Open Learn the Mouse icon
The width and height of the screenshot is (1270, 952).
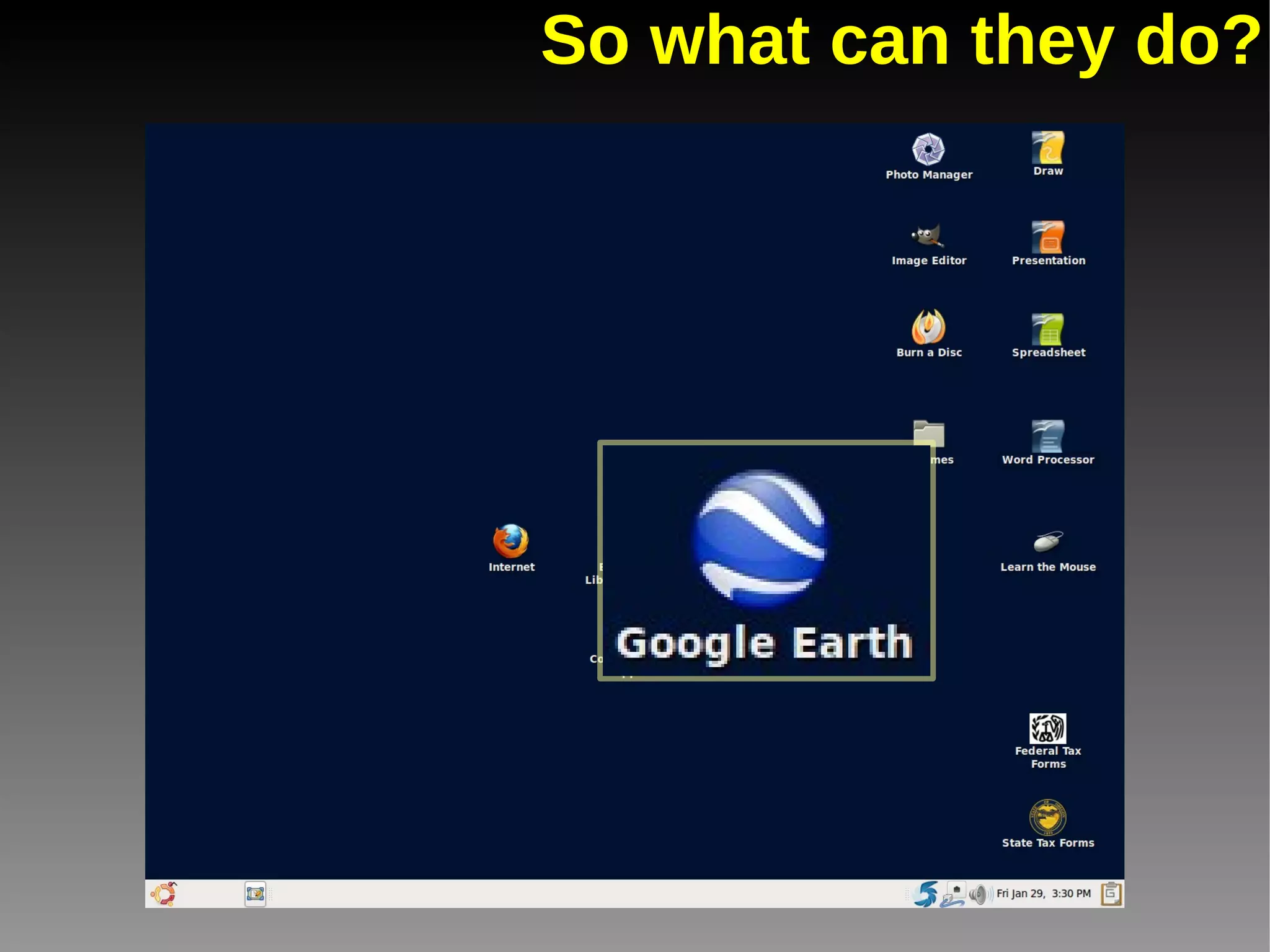[x=1048, y=542]
